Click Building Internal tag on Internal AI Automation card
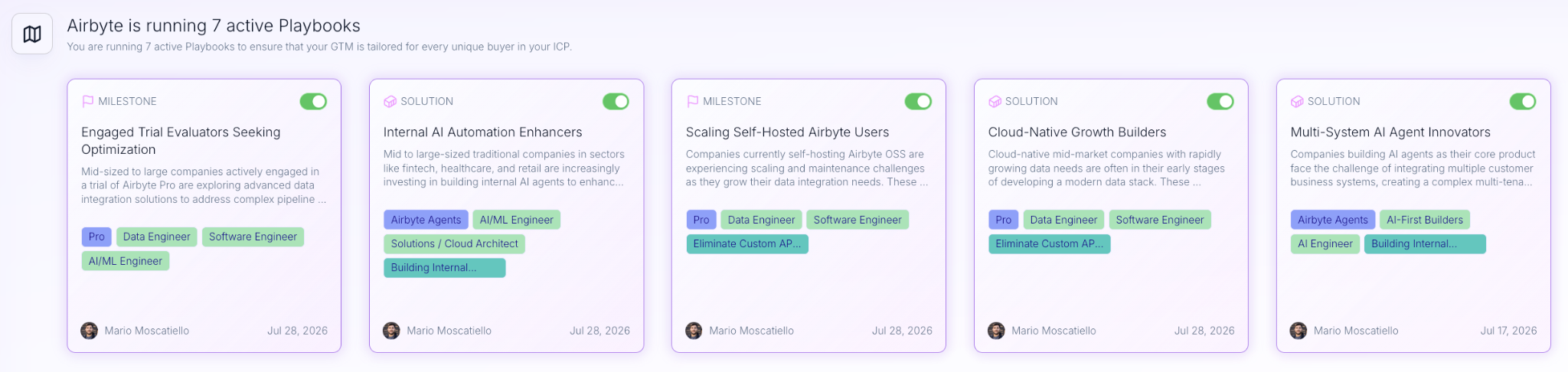 (444, 267)
